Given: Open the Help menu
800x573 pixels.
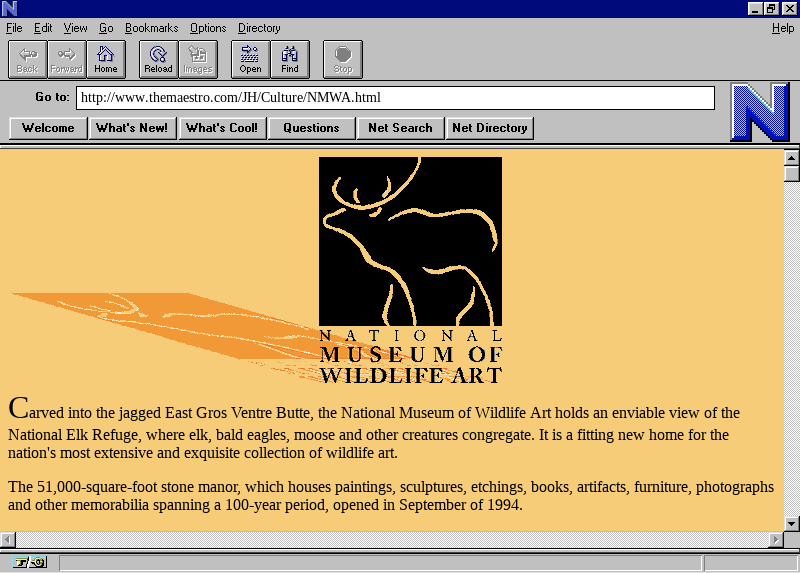Looking at the screenshot, I should click(x=782, y=28).
